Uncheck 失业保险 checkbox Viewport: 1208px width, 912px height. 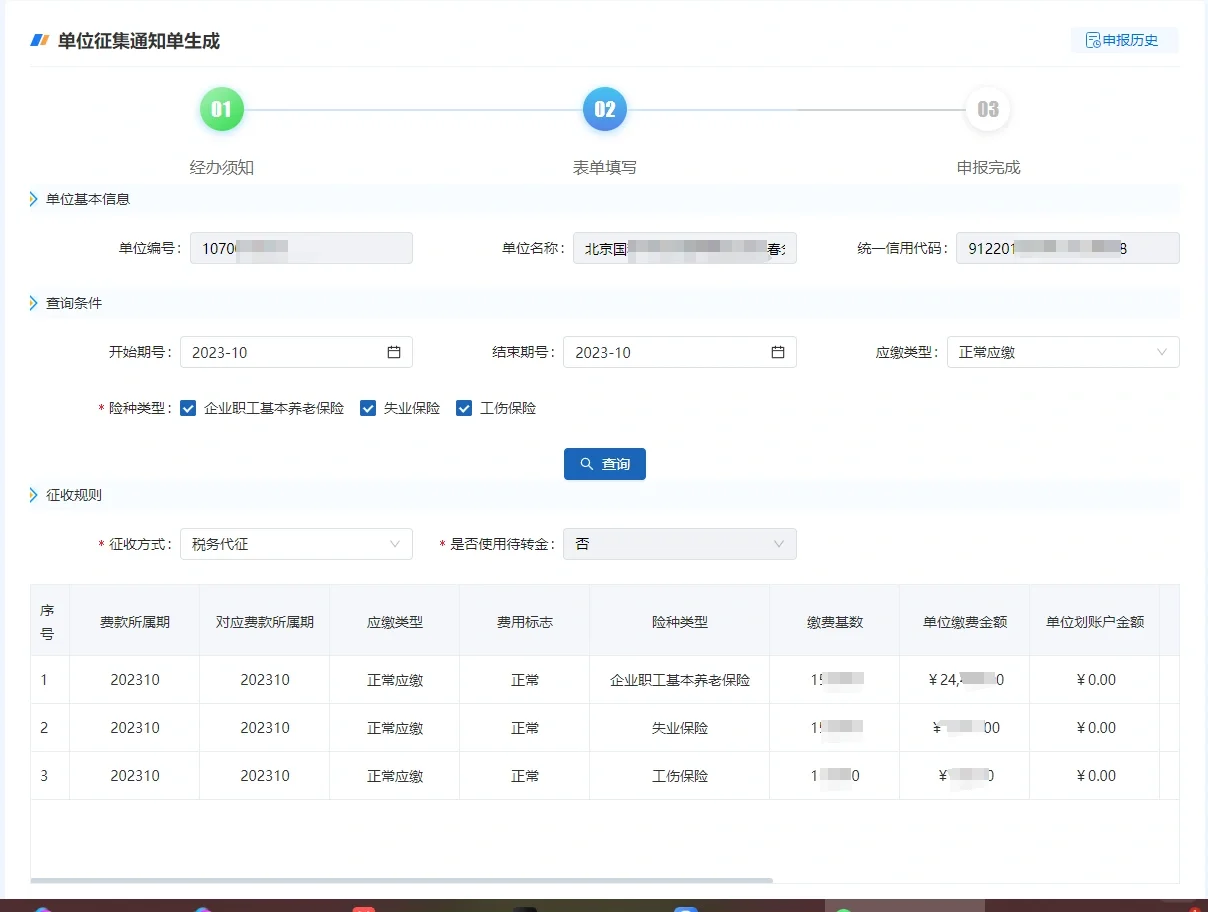(368, 408)
